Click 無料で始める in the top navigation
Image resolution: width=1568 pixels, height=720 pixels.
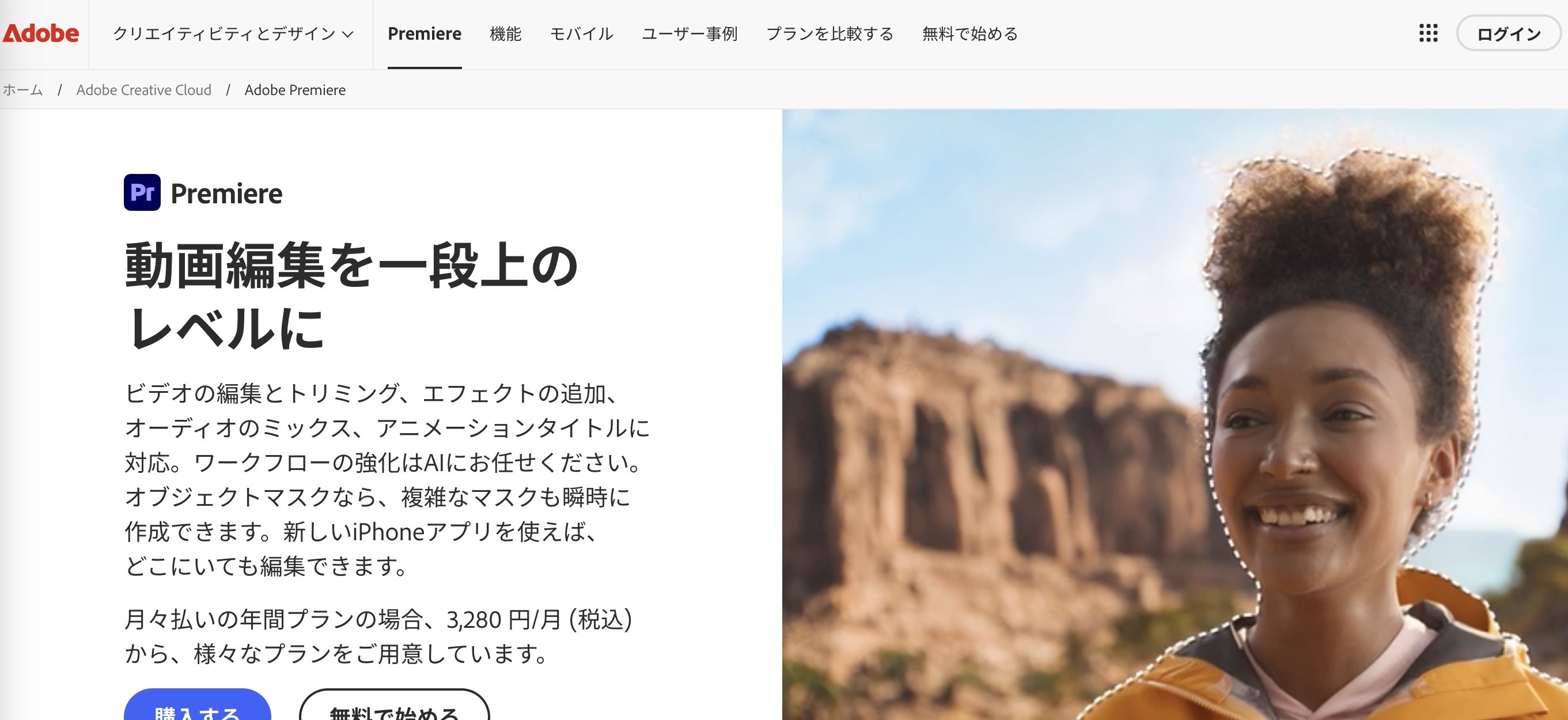(969, 34)
